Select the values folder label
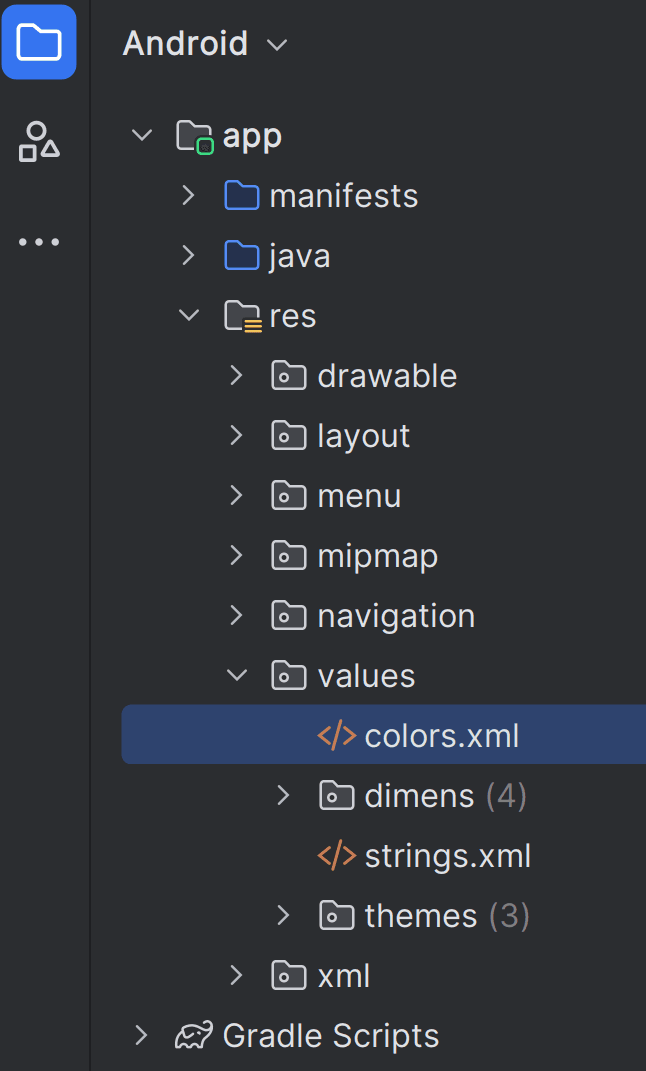The height and width of the screenshot is (1071, 646). coord(366,676)
